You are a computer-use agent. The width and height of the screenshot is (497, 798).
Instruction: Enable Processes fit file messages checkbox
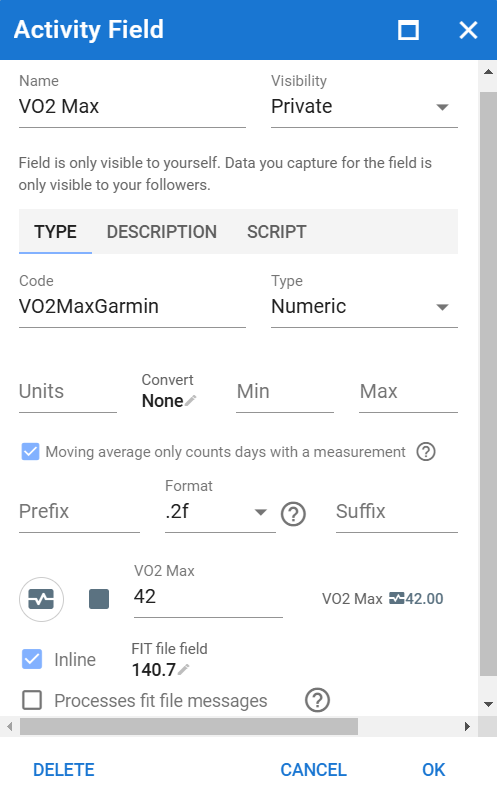[32, 700]
